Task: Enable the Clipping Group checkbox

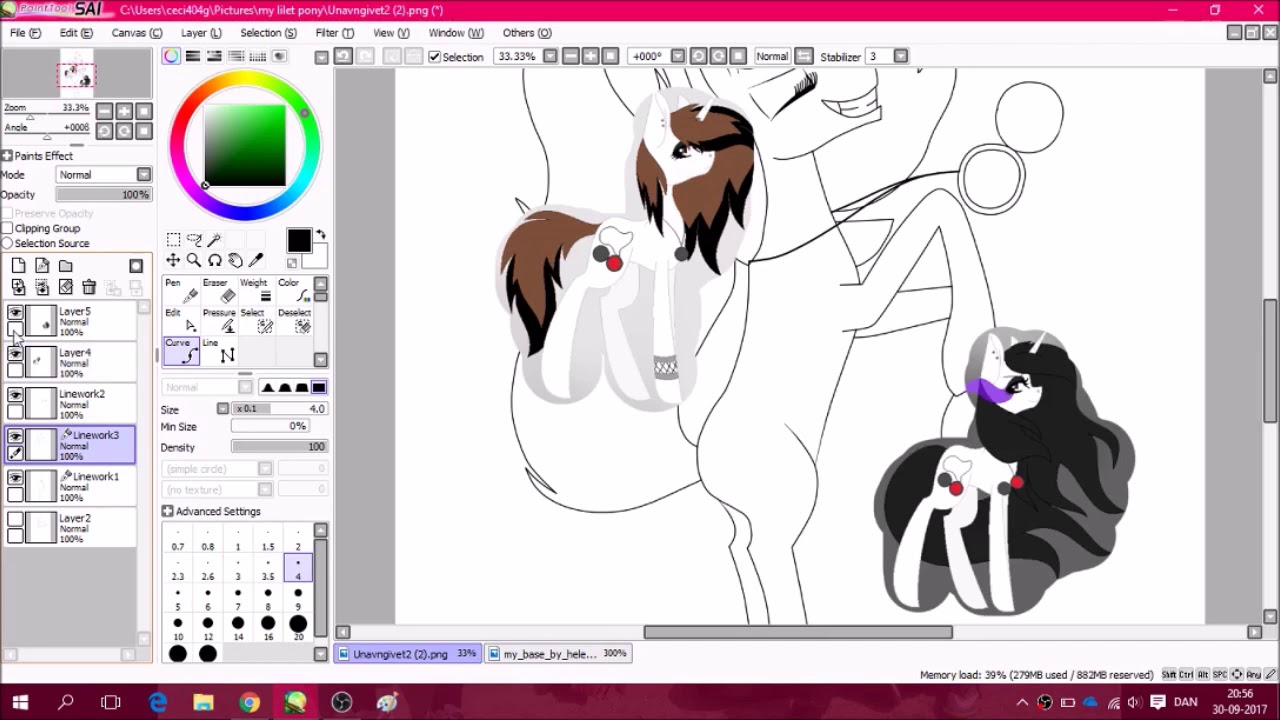Action: [x=7, y=229]
